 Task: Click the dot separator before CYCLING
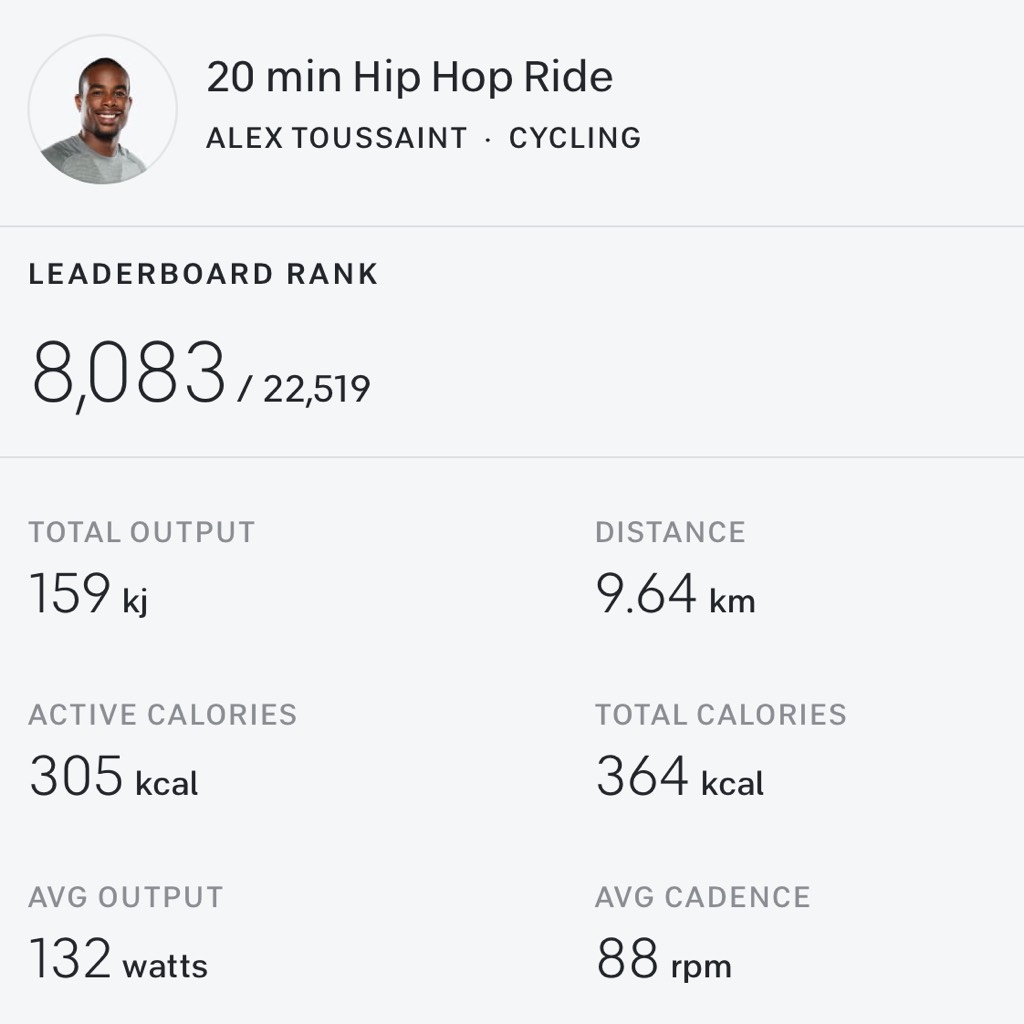[x=488, y=139]
